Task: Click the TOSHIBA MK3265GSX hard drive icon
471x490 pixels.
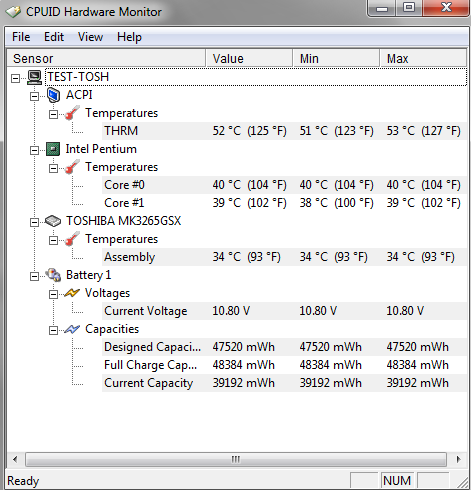Action: [53, 221]
